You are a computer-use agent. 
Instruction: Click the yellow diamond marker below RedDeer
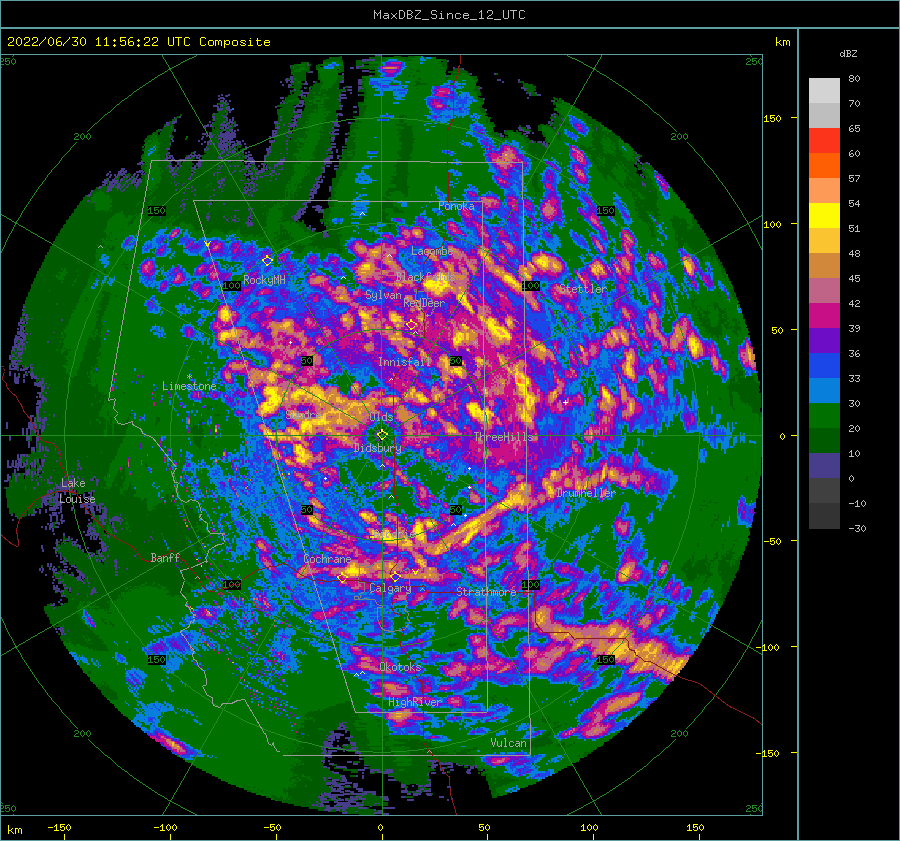[x=412, y=325]
